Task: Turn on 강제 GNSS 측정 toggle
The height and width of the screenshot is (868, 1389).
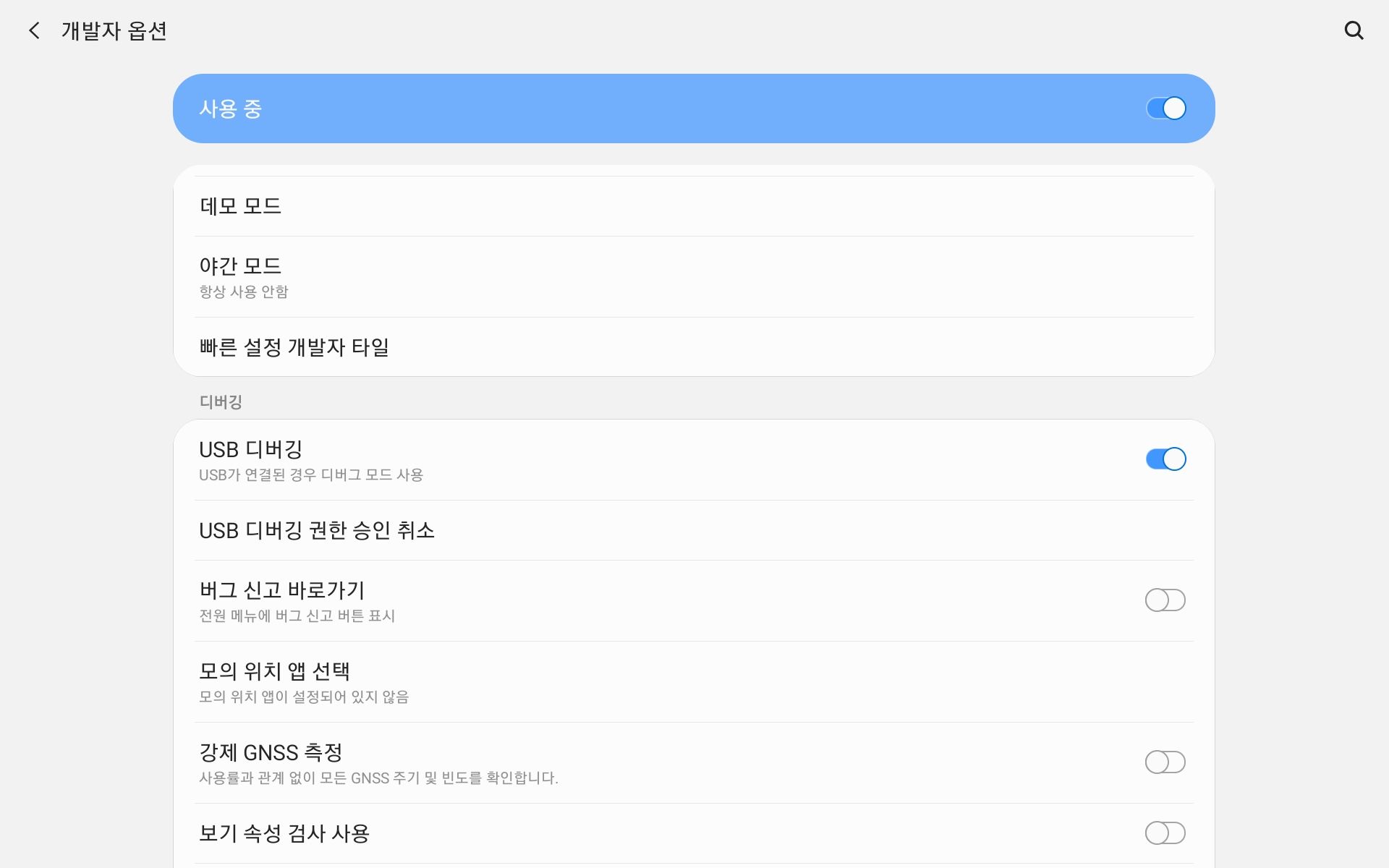Action: 1165,762
